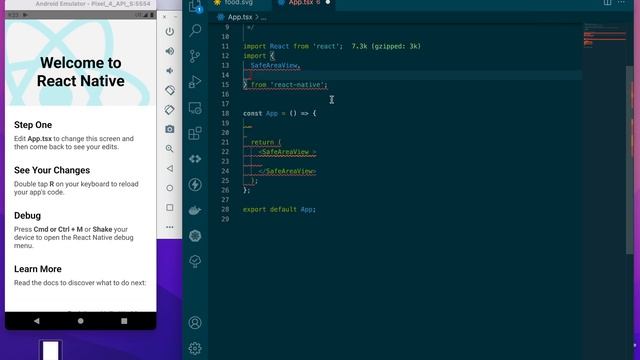Click the emulator power button
The height and width of the screenshot is (360, 640).
coord(170,31)
